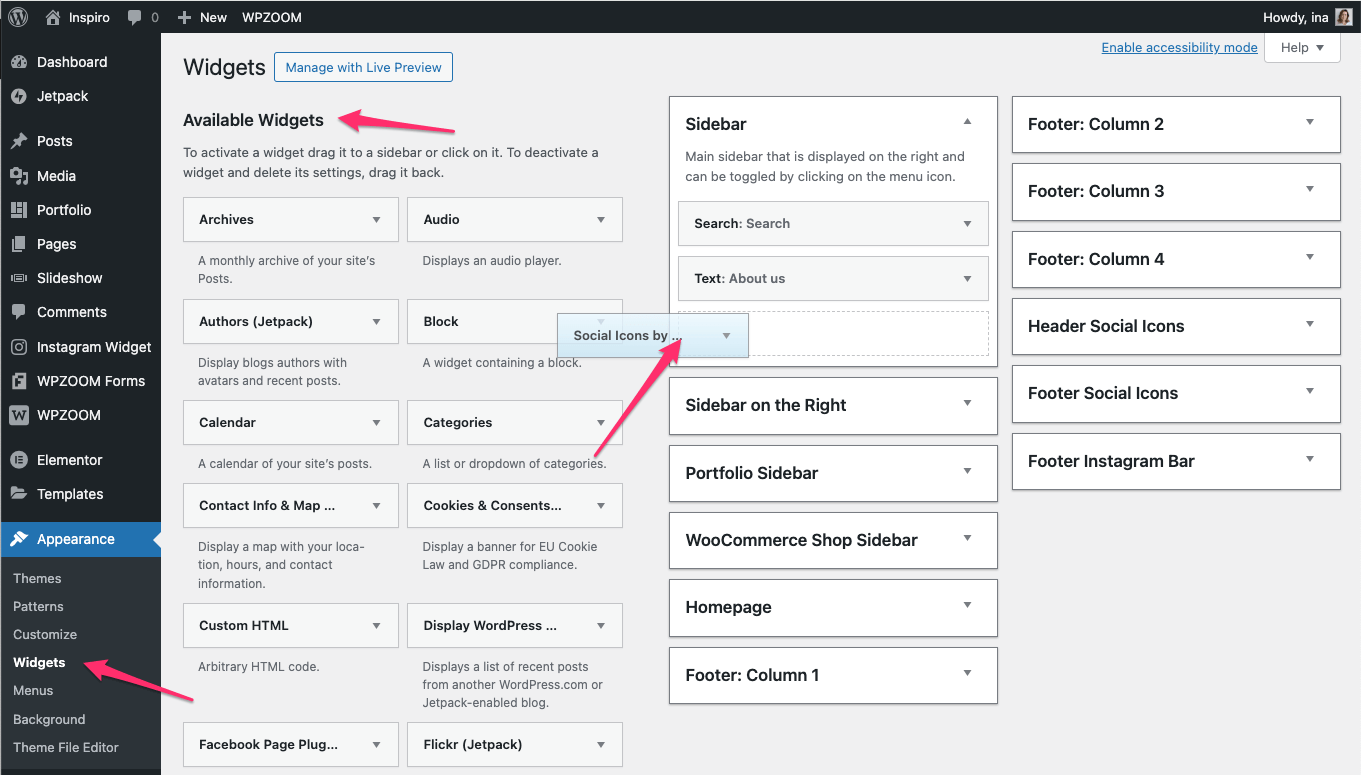Click Manage with Live Preview button
The image size is (1361, 775).
363,67
